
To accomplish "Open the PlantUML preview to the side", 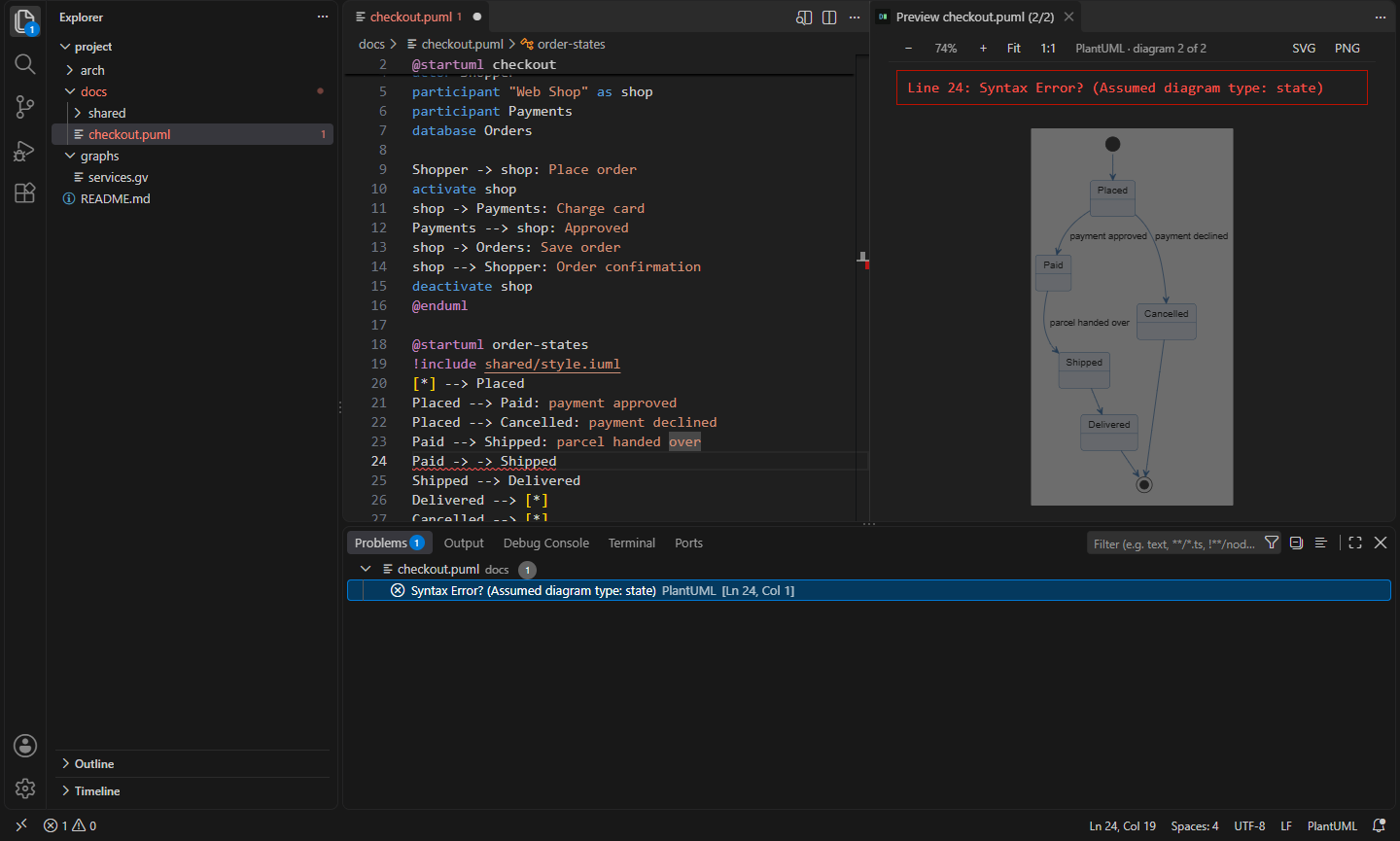I will point(804,18).
